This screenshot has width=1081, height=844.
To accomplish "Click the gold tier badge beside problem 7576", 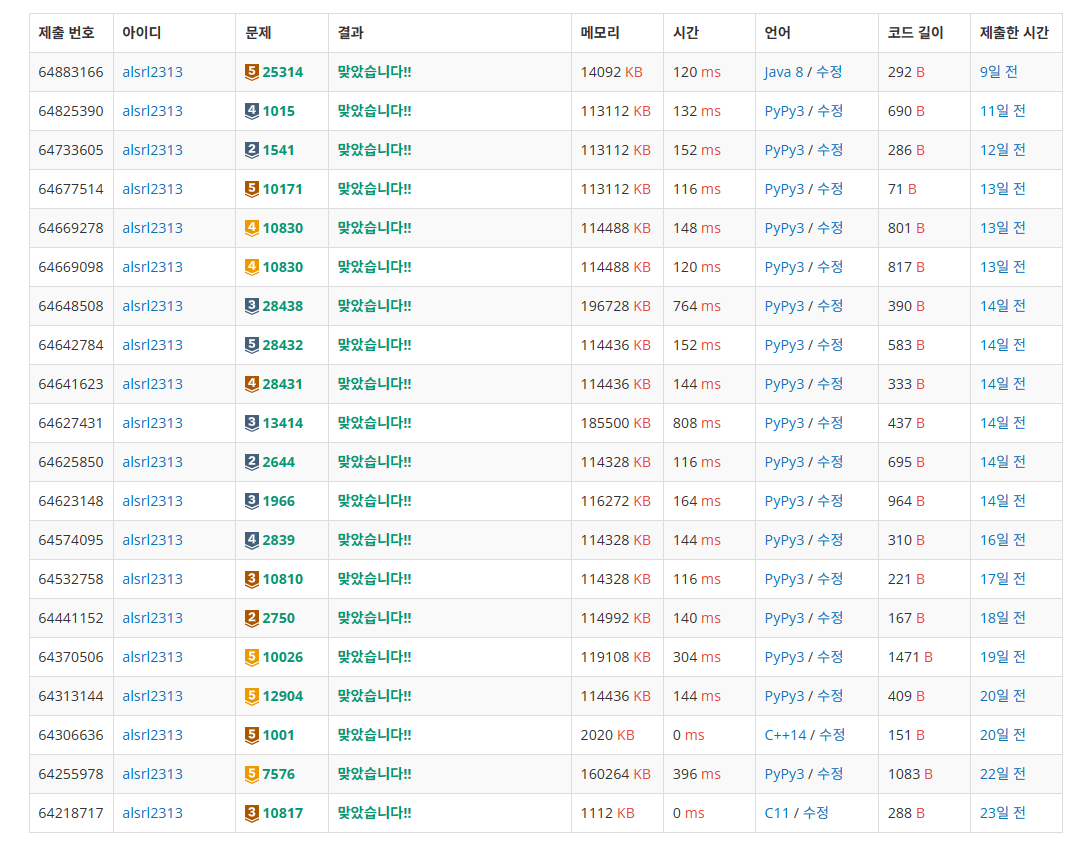I will [x=252, y=774].
